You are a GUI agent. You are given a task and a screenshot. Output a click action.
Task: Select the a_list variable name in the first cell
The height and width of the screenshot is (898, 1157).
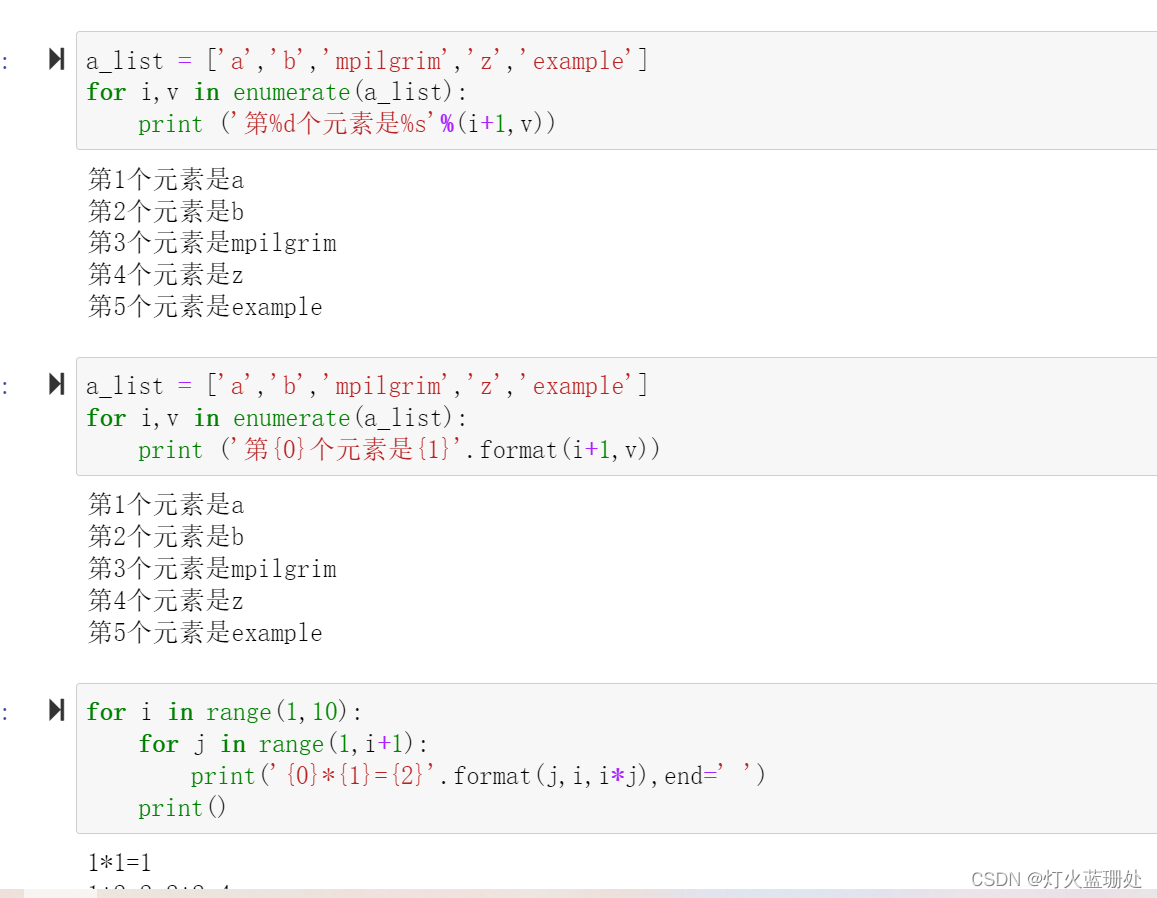[123, 59]
